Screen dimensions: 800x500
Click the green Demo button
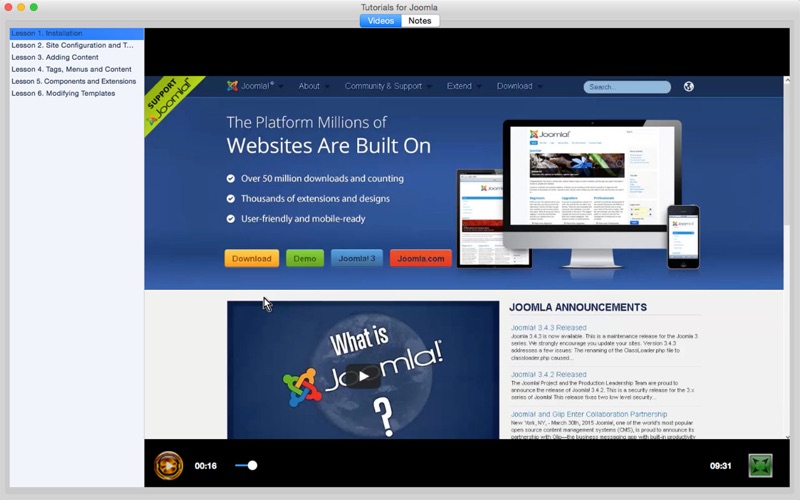click(x=305, y=259)
